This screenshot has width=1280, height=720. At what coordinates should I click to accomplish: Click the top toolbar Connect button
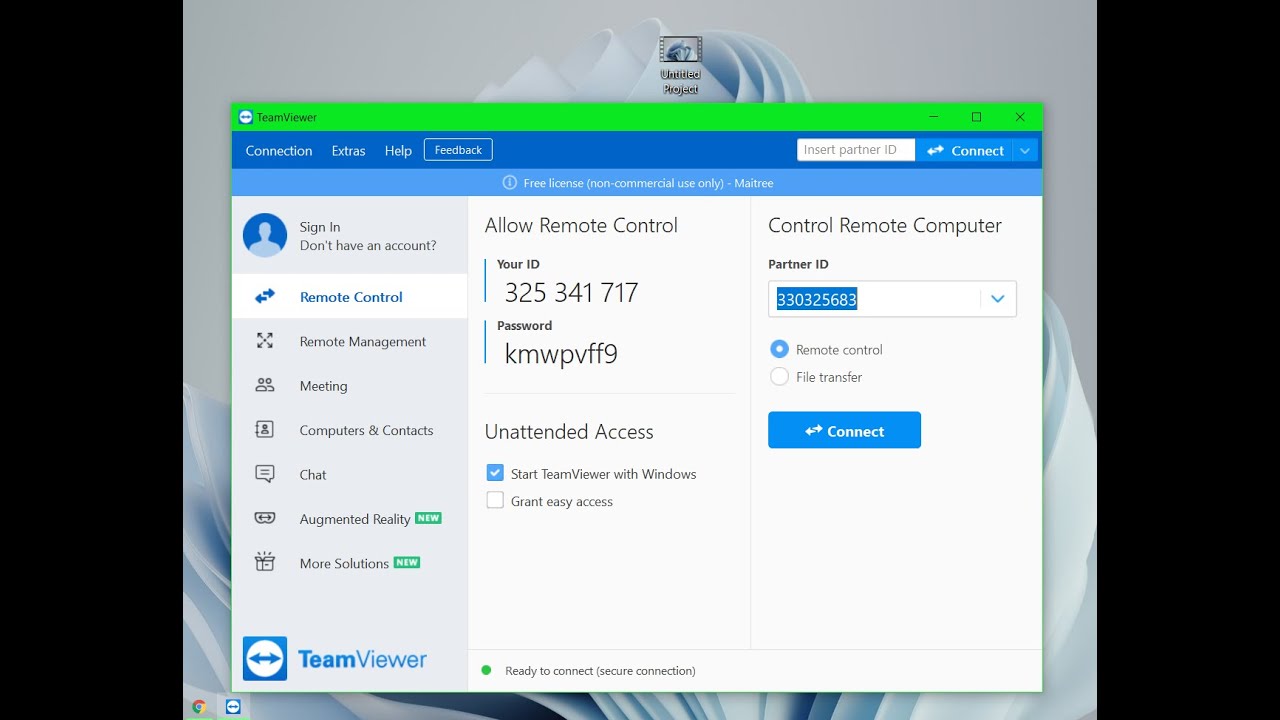pos(965,151)
